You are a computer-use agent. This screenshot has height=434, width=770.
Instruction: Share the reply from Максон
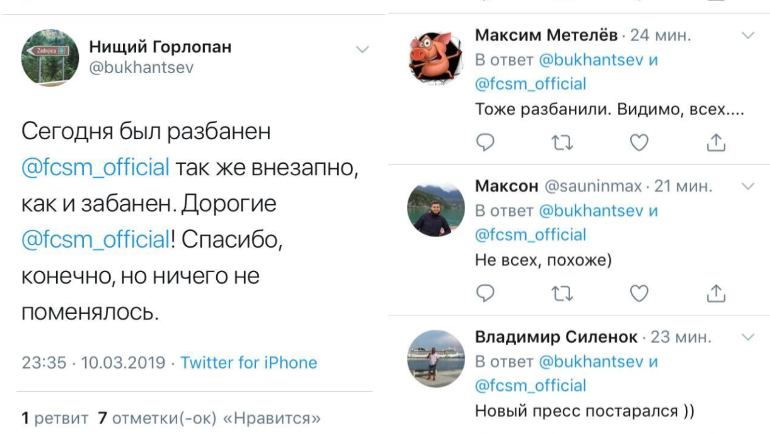coord(715,293)
